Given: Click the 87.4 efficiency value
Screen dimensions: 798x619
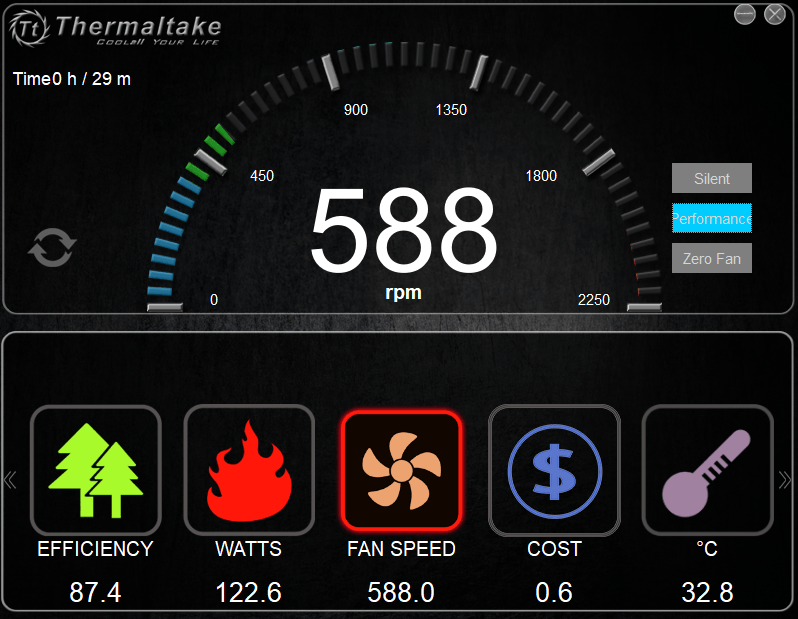Looking at the screenshot, I should (x=95, y=592).
